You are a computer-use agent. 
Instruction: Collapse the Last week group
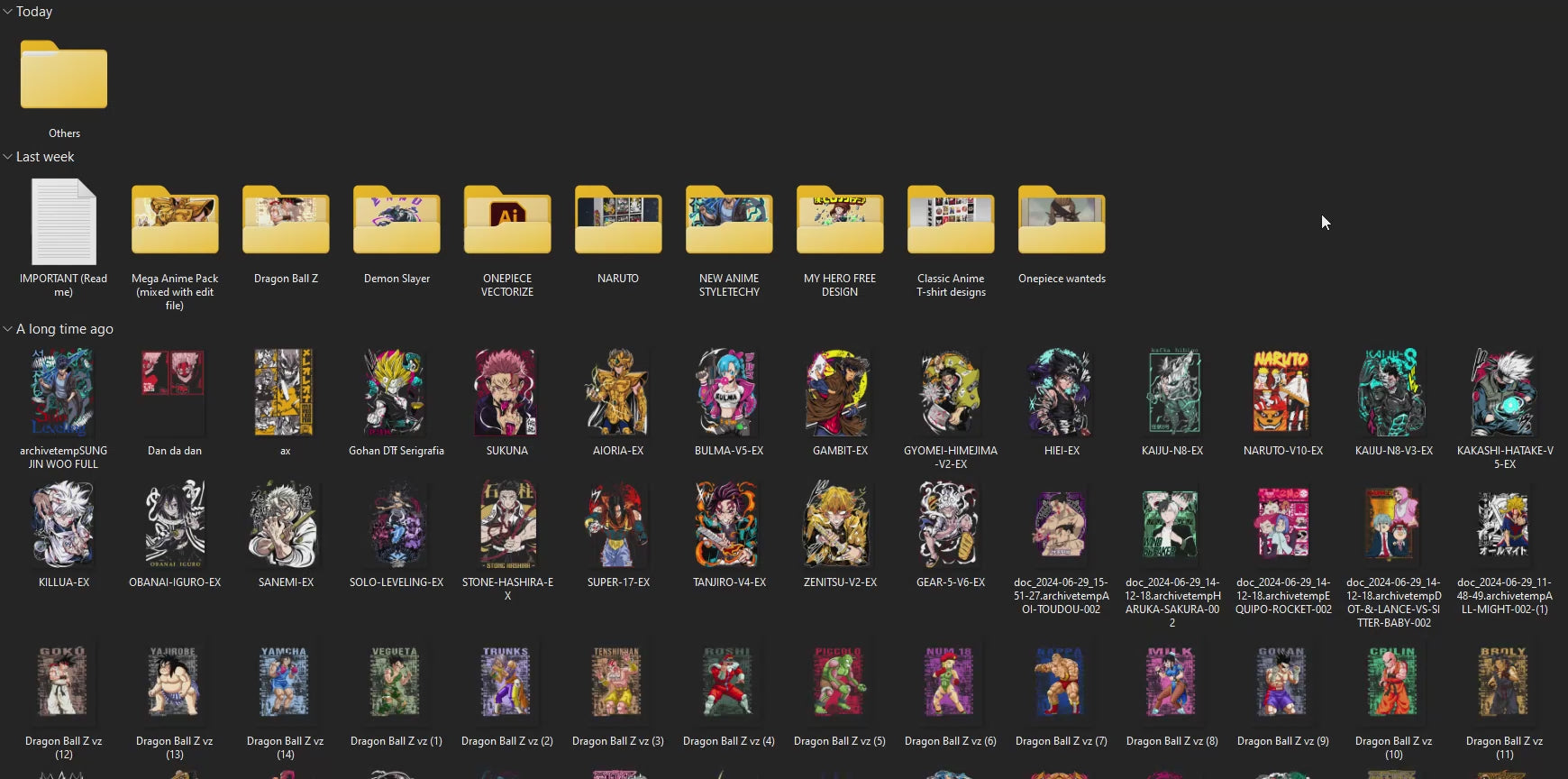(7, 157)
